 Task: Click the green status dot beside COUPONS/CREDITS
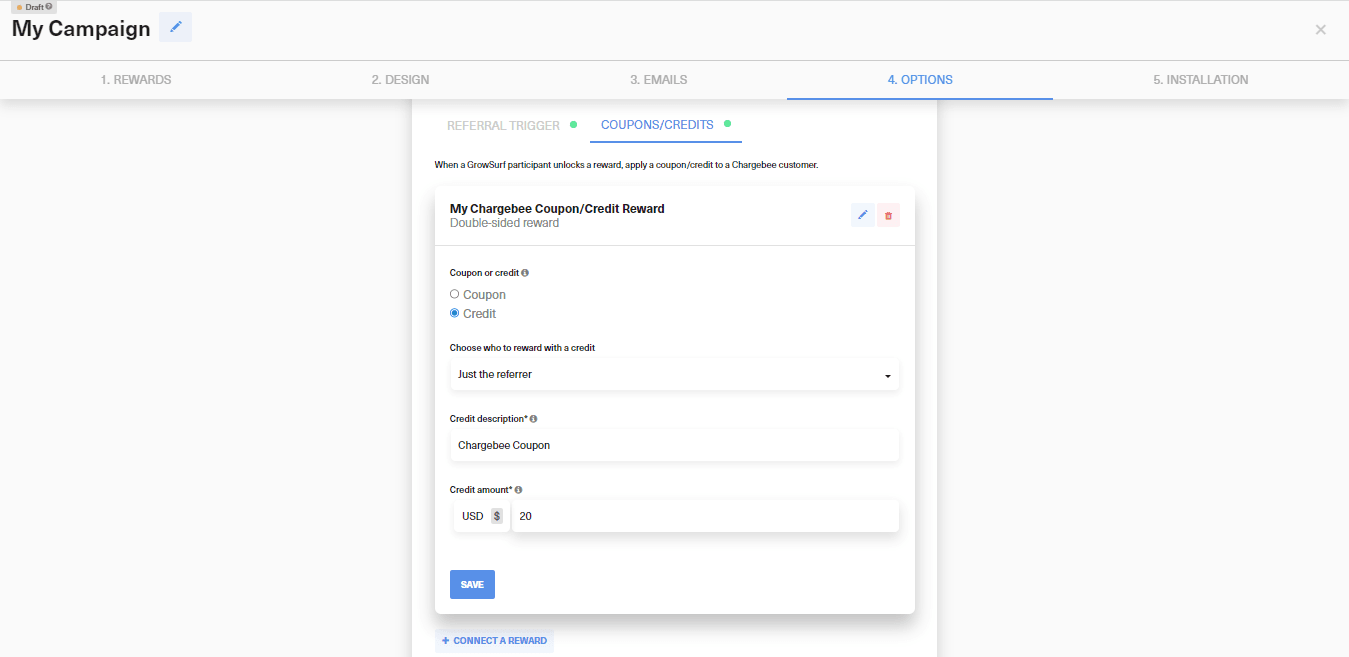(x=729, y=125)
